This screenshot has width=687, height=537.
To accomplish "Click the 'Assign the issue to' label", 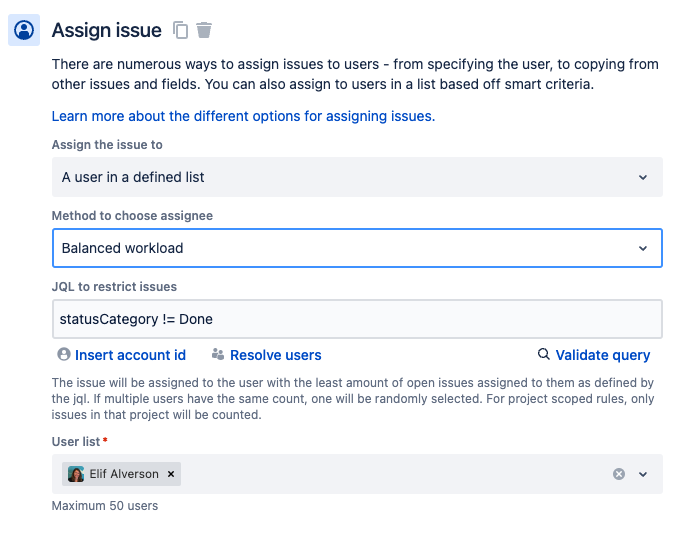I will point(107,145).
